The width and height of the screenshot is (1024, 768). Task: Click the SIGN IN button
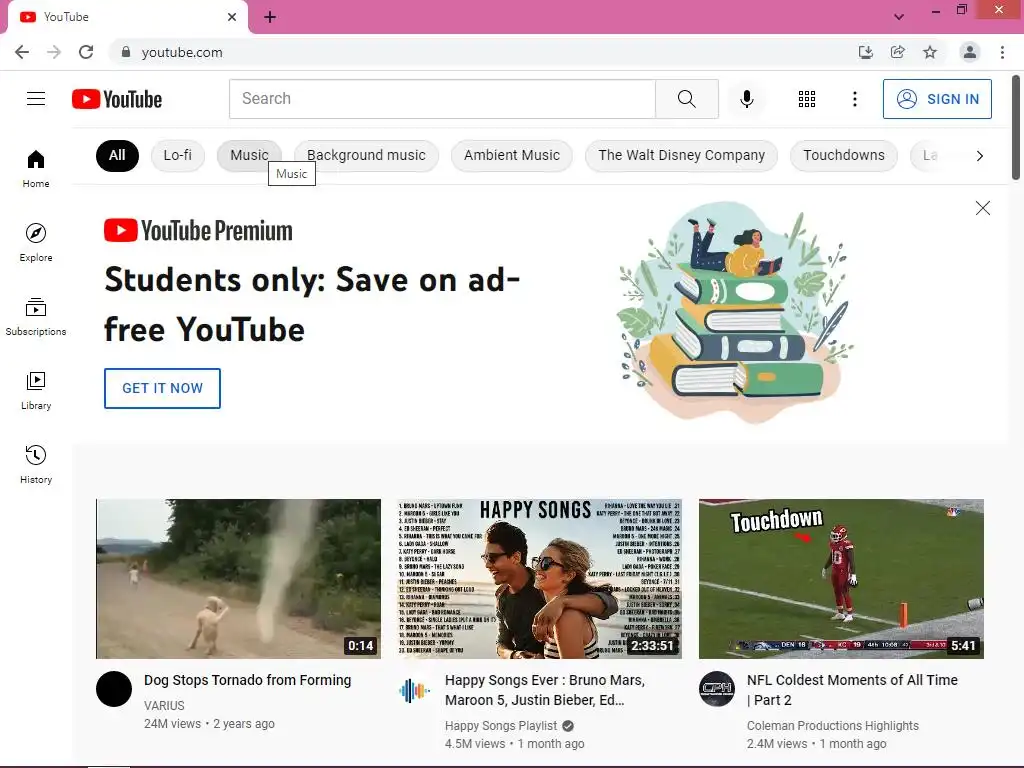tap(937, 99)
